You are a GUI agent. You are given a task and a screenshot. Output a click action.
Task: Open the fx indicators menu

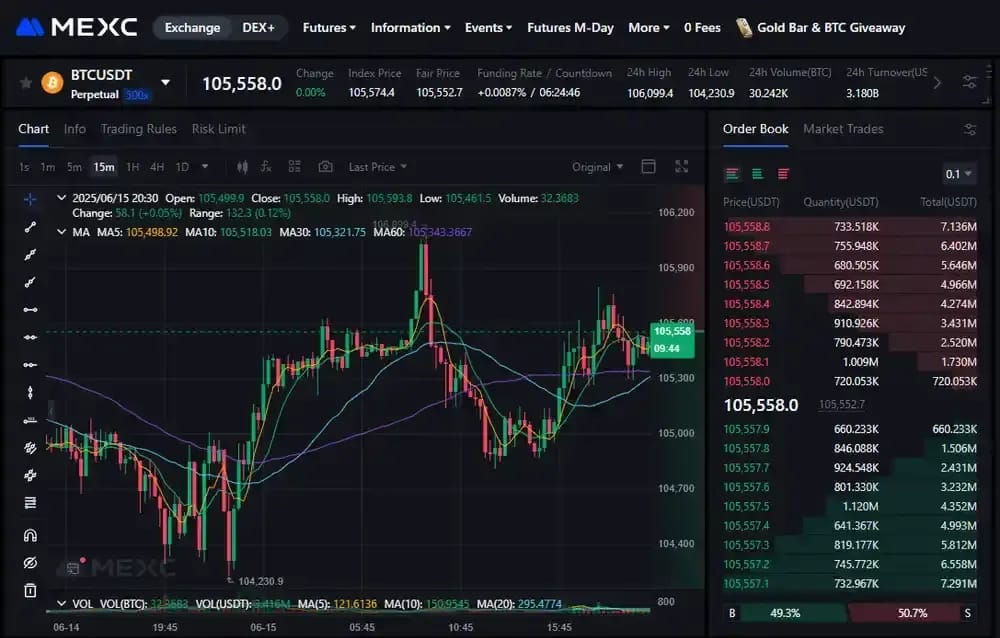266,167
